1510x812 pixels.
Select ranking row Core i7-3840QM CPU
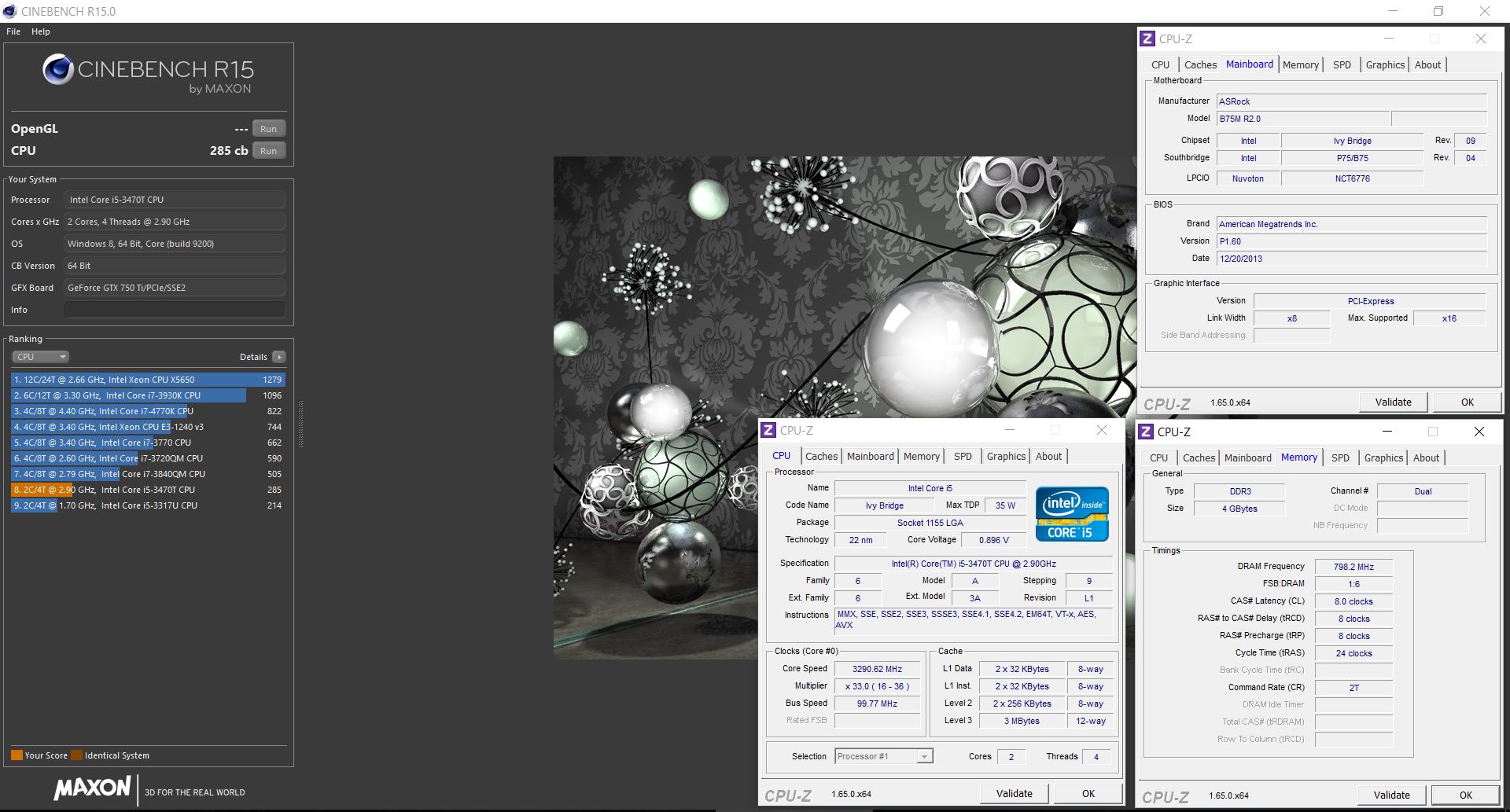pos(148,474)
